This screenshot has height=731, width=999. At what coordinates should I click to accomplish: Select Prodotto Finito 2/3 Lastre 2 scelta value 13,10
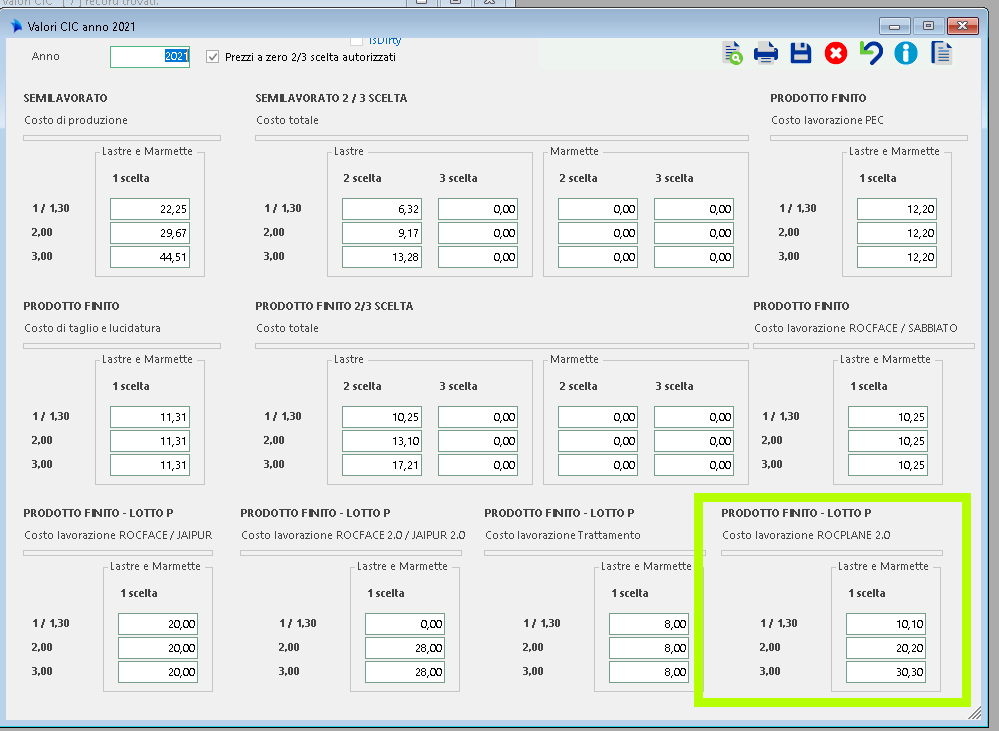tap(382, 441)
